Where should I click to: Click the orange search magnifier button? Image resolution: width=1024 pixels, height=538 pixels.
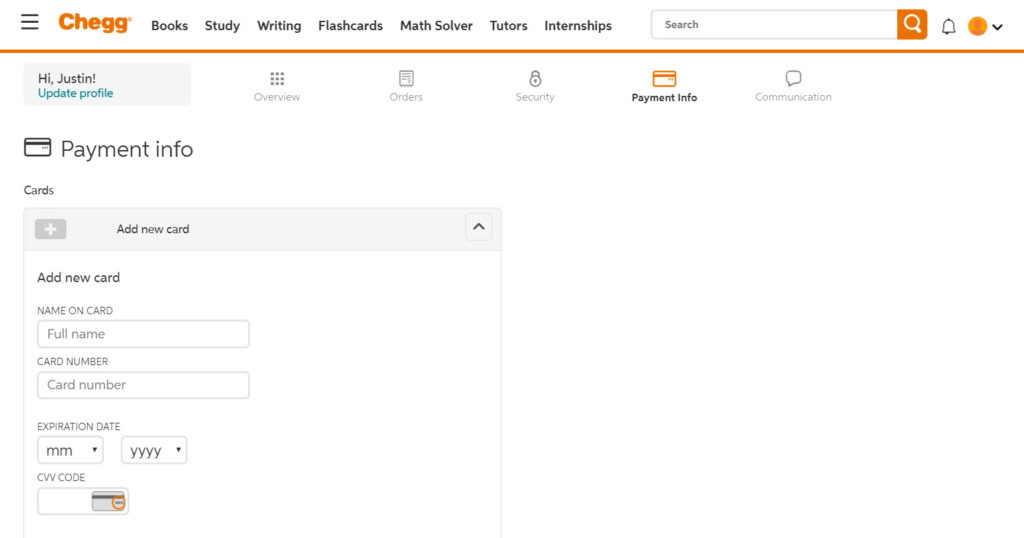coord(912,25)
